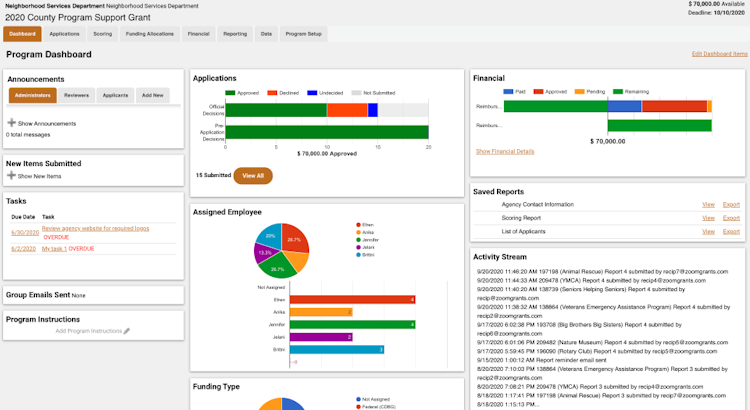The width and height of the screenshot is (750, 410).
Task: Click Jelani legend dot in Assigned Employee
Action: 358,247
